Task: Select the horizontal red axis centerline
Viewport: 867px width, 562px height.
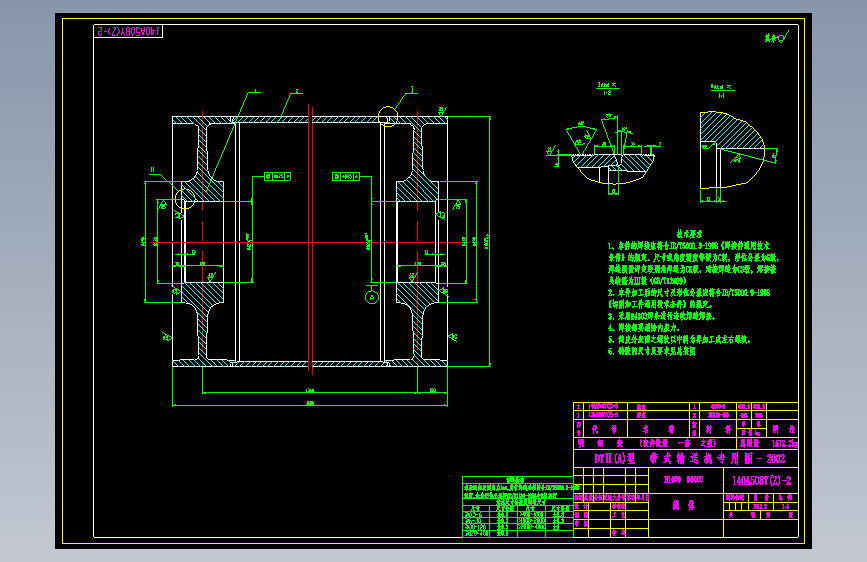Action: (311, 242)
